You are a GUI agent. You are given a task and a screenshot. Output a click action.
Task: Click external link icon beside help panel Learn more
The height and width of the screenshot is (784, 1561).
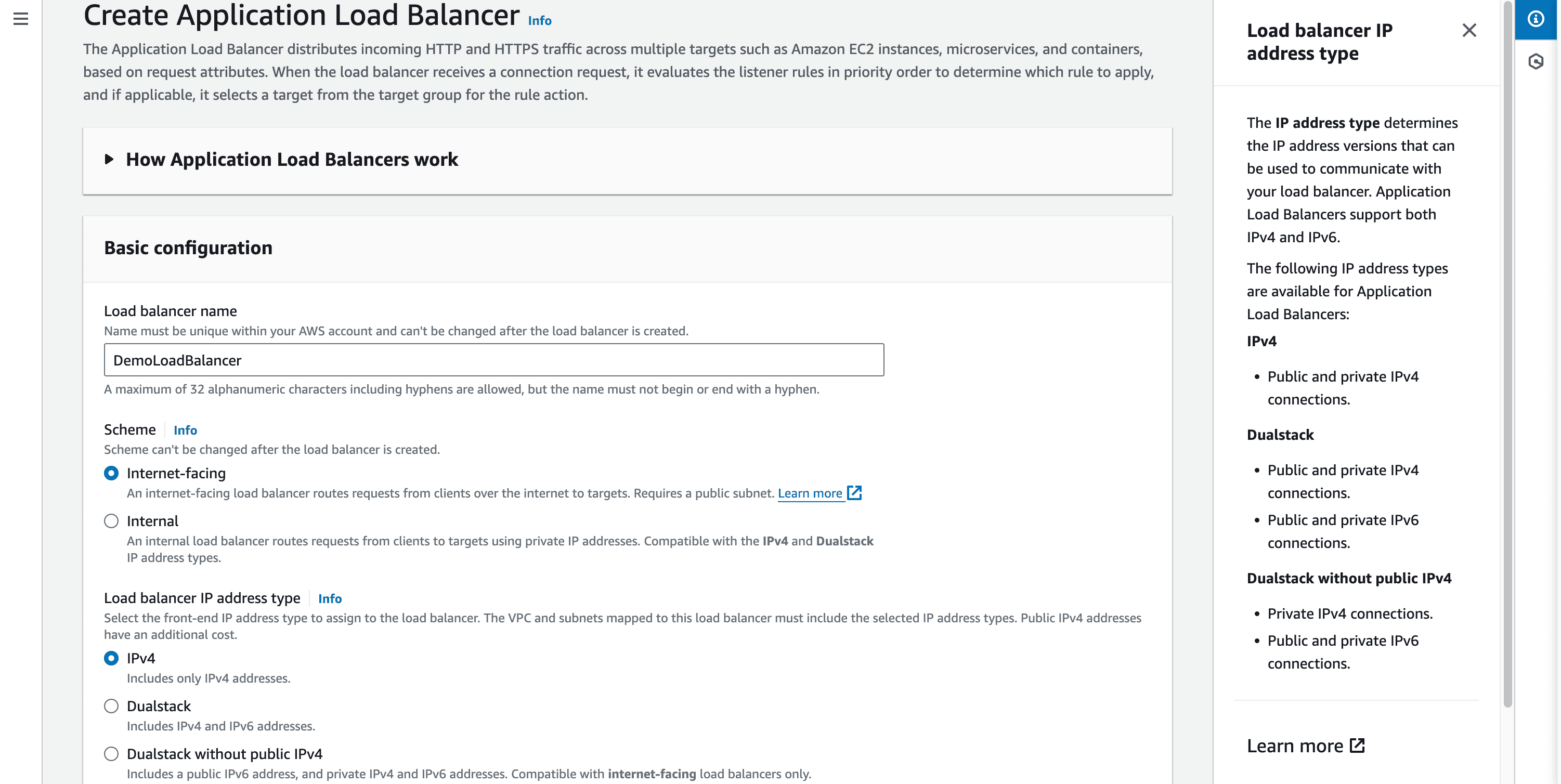[1357, 745]
